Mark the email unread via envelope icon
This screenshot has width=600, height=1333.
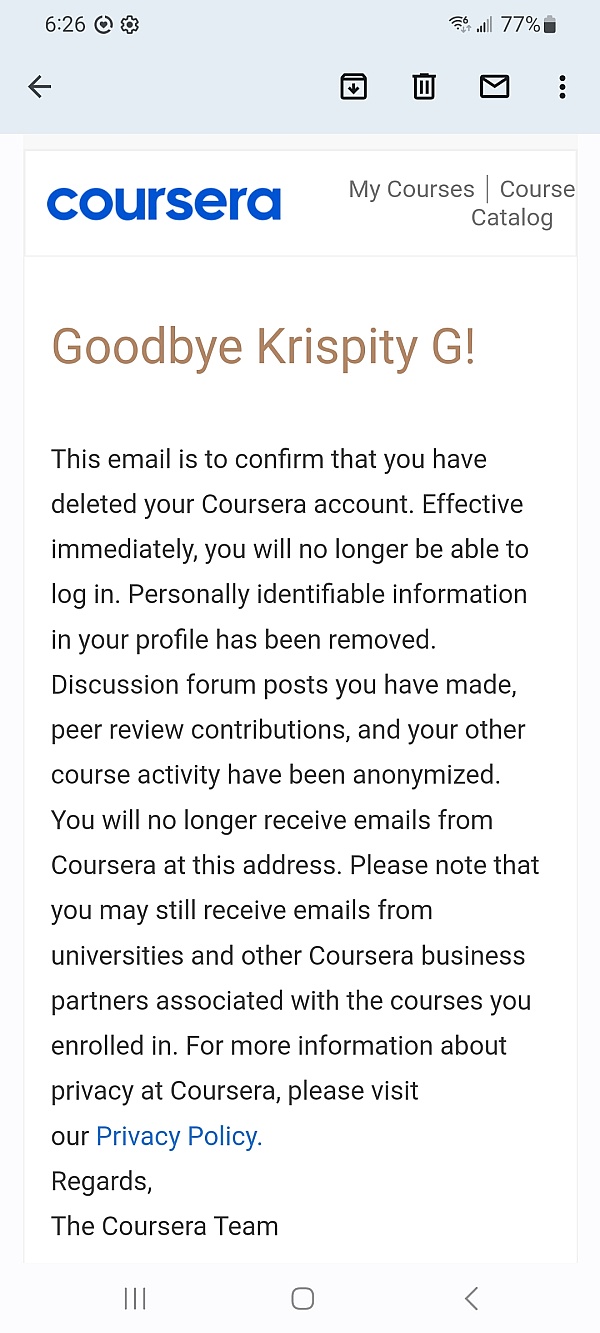click(x=494, y=87)
